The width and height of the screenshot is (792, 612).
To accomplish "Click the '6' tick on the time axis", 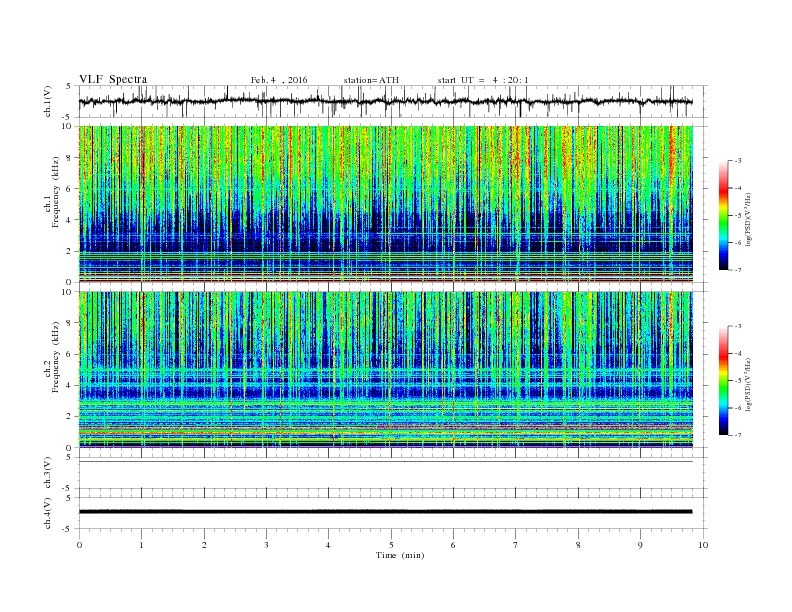I will pyautogui.click(x=453, y=545).
